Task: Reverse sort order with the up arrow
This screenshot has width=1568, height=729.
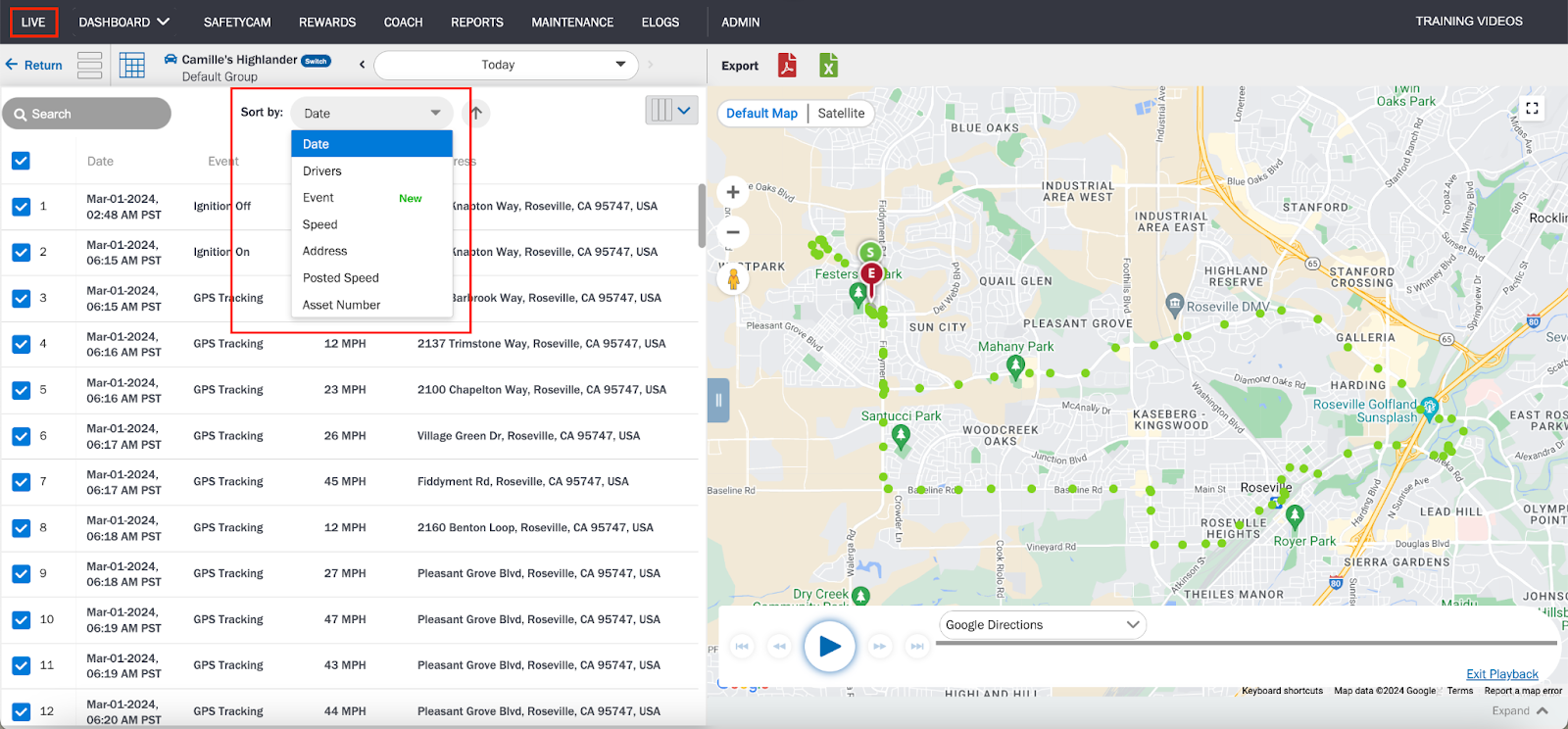Action: tap(476, 113)
